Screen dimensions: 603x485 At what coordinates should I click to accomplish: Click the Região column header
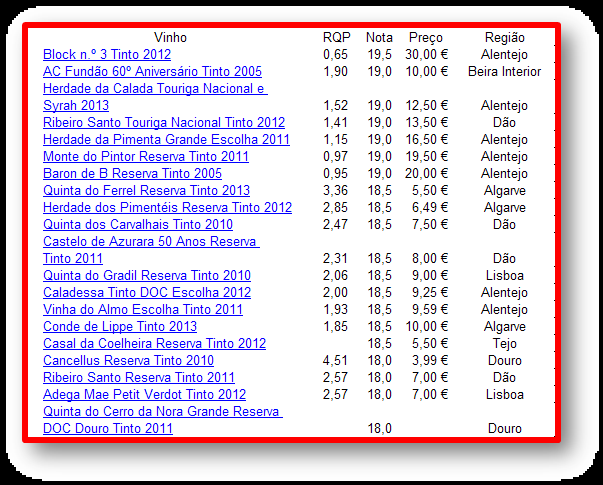click(505, 38)
